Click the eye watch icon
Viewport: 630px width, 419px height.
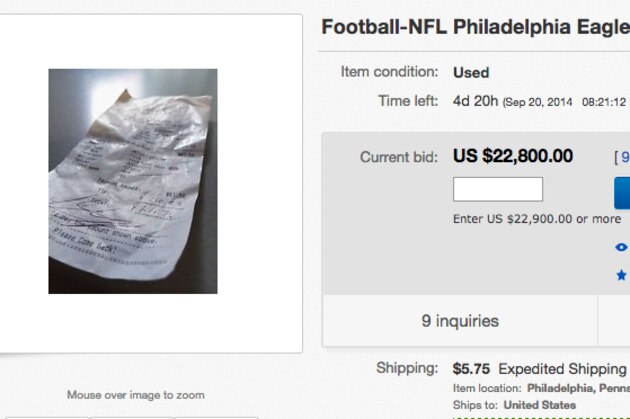point(622,247)
